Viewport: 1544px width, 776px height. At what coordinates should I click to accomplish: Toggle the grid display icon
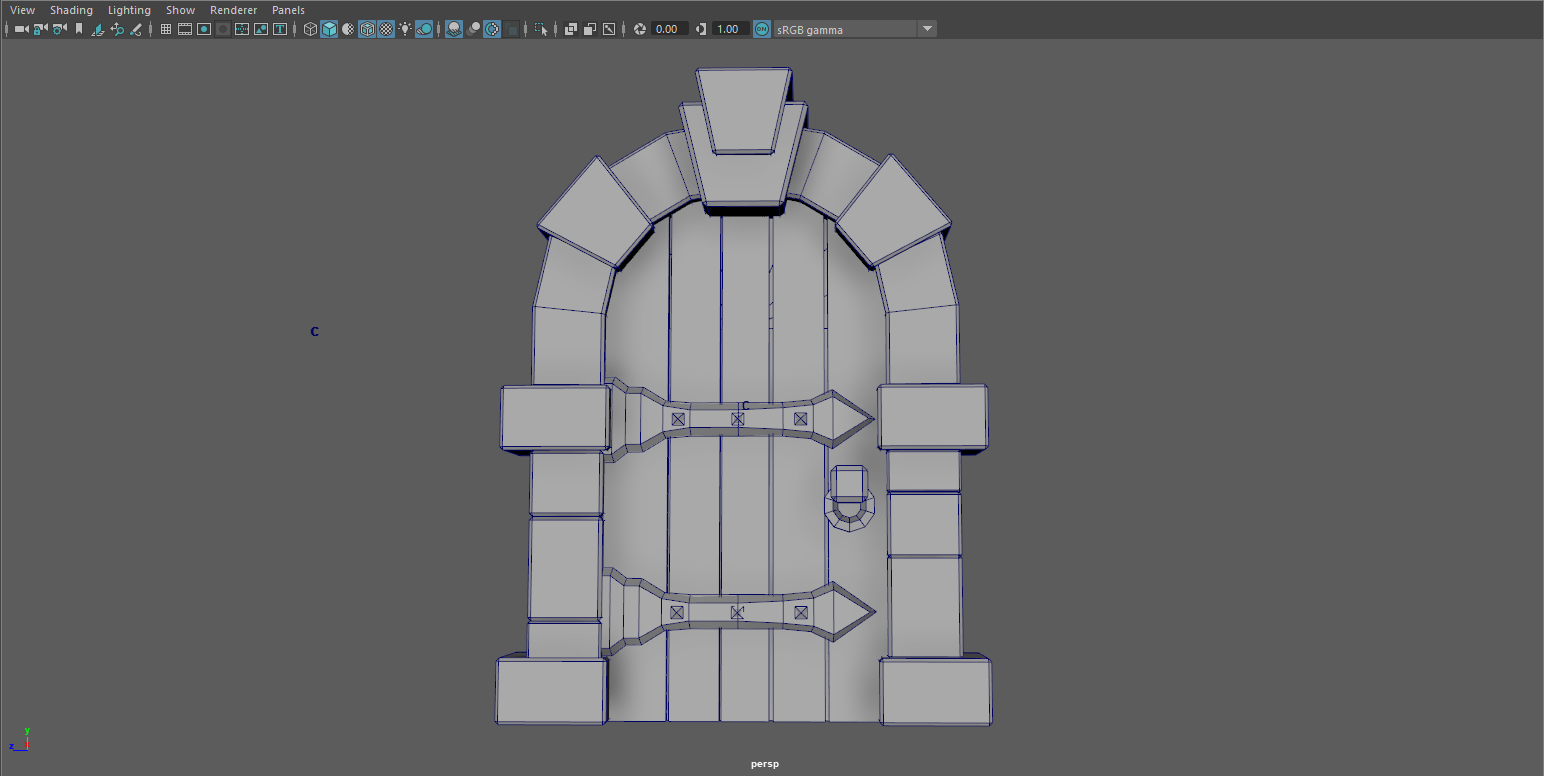coord(165,28)
